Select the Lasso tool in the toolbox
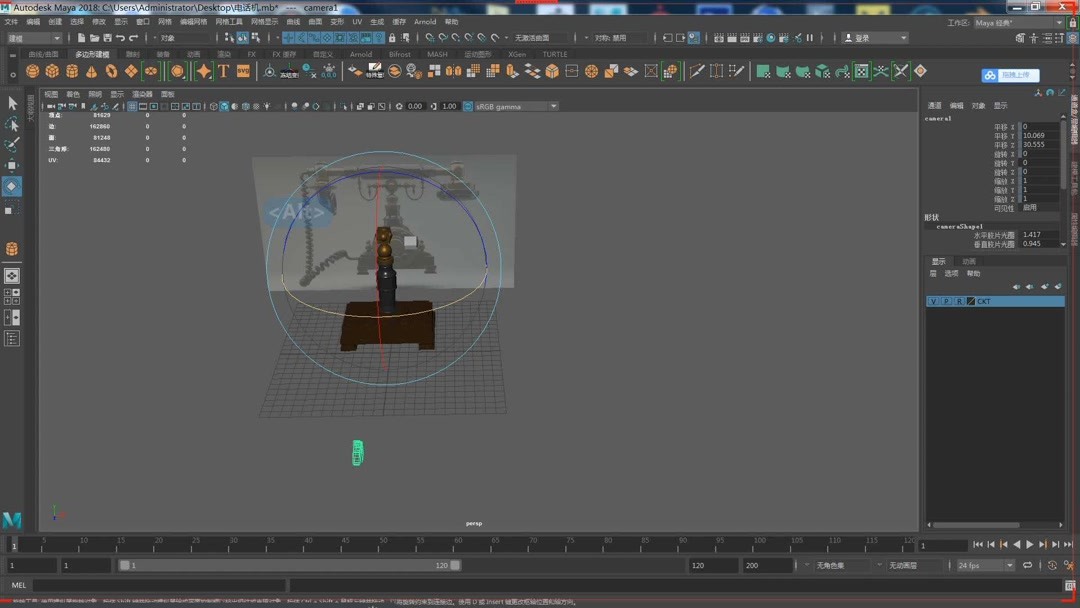The image size is (1080, 608). (12, 122)
